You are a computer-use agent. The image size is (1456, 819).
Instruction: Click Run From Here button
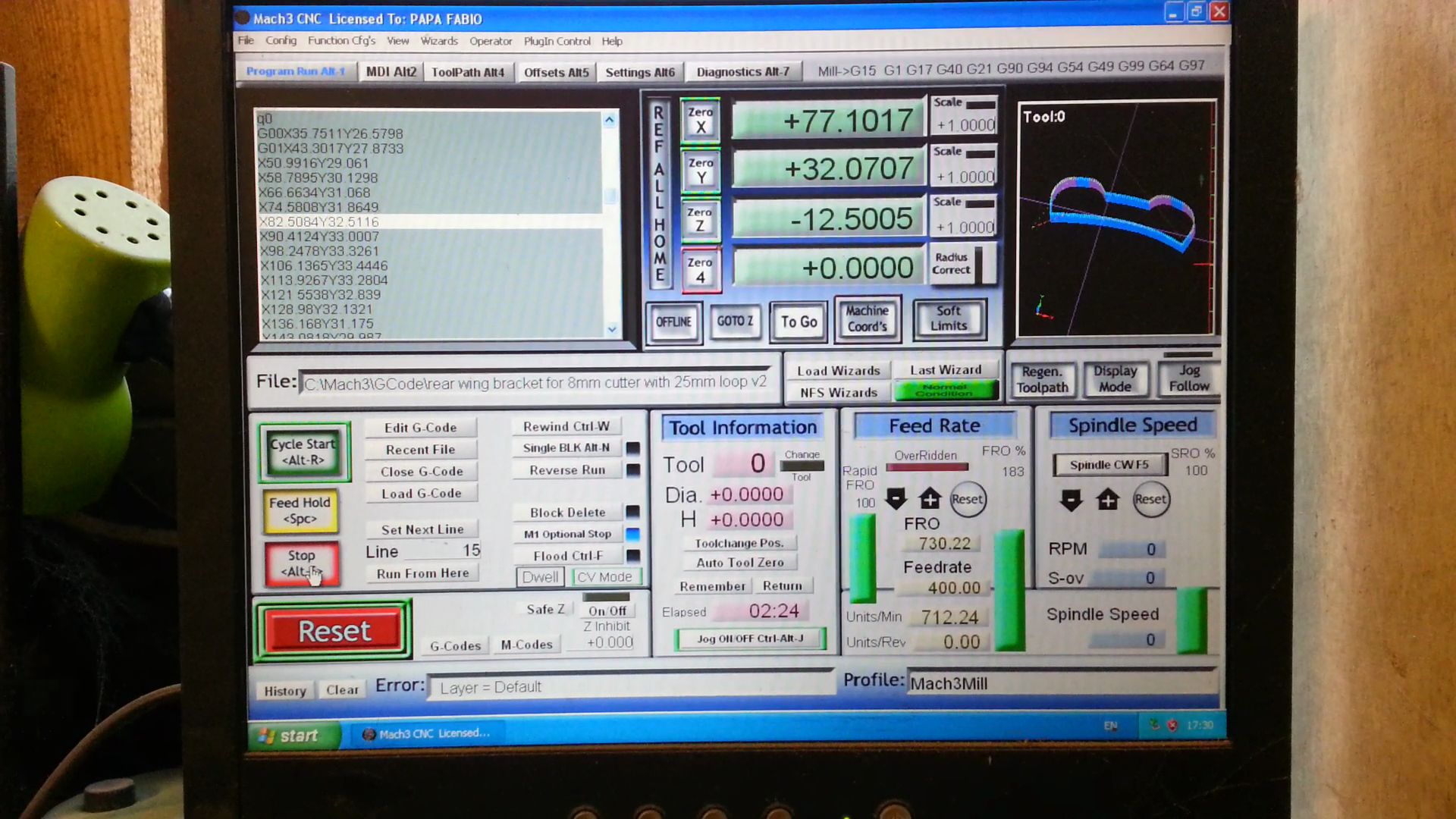[x=422, y=573]
